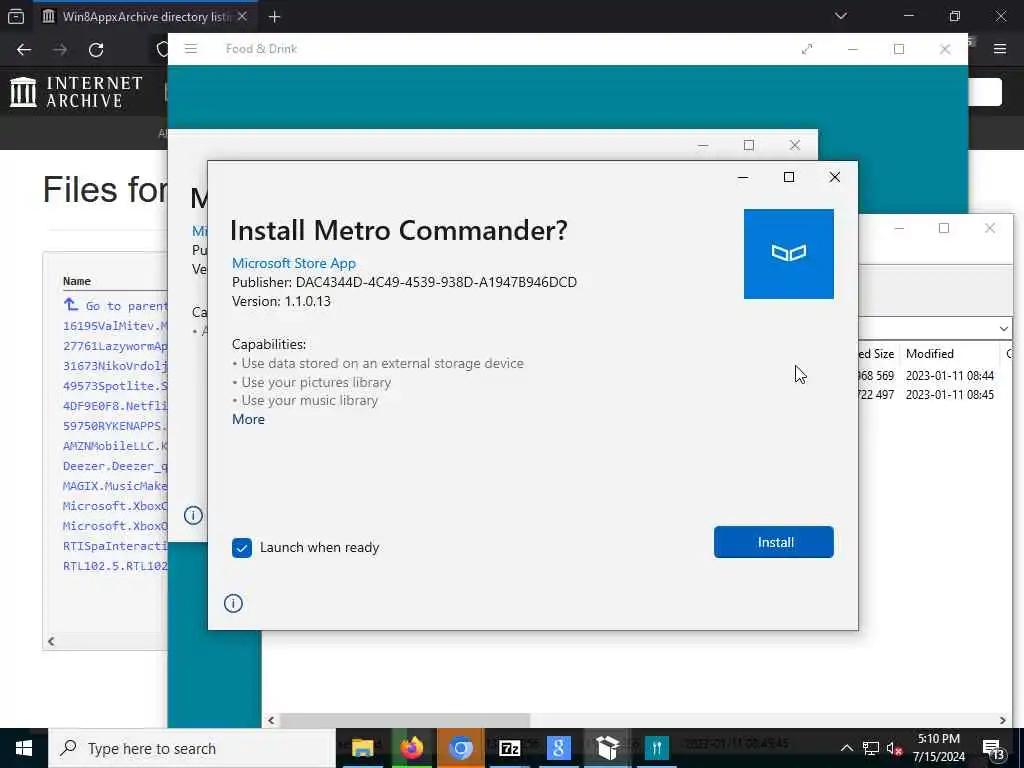Click the shield tracking protection icon
The height and width of the screenshot is (768, 1024).
point(163,50)
